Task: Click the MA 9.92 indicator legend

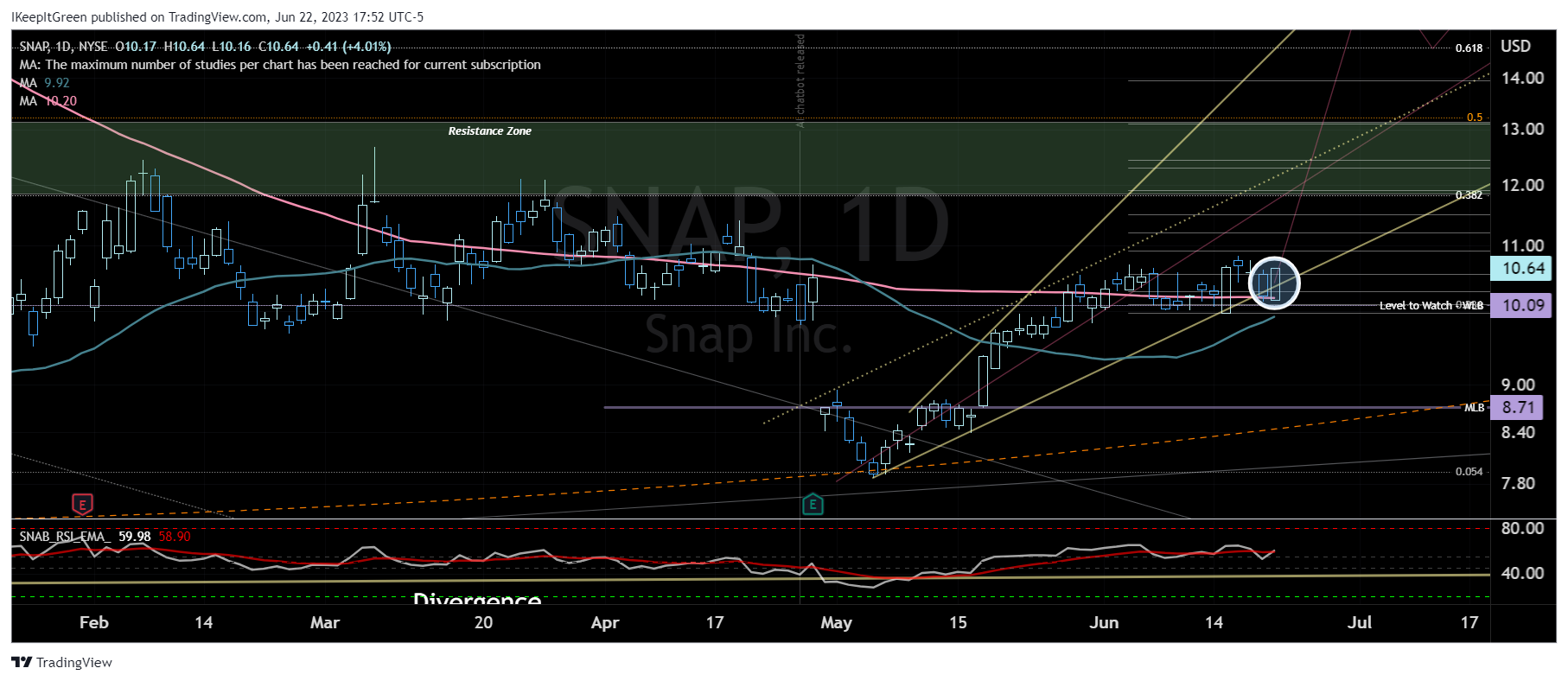Action: click(44, 83)
